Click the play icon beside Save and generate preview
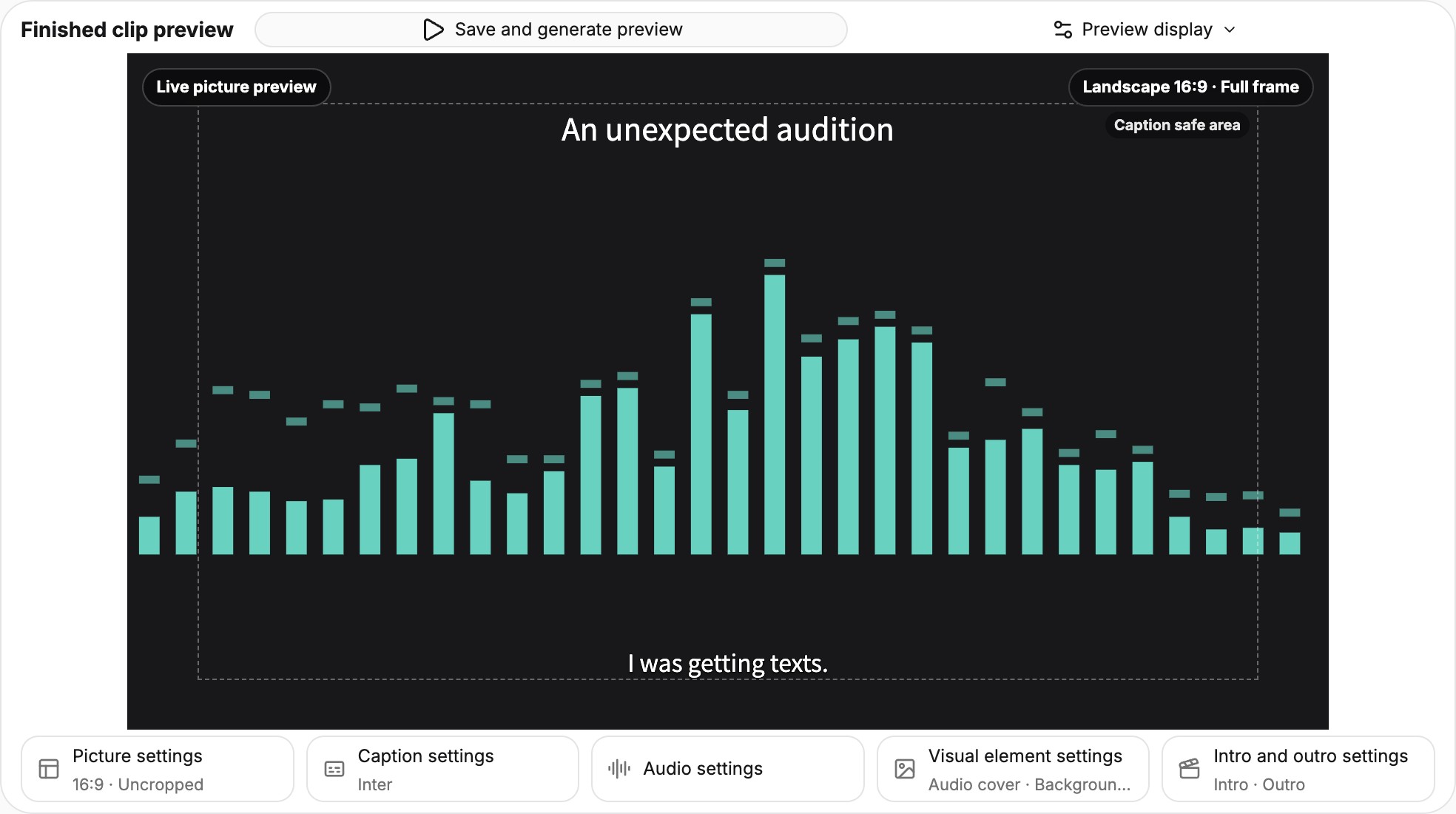The image size is (1456, 814). (x=433, y=30)
